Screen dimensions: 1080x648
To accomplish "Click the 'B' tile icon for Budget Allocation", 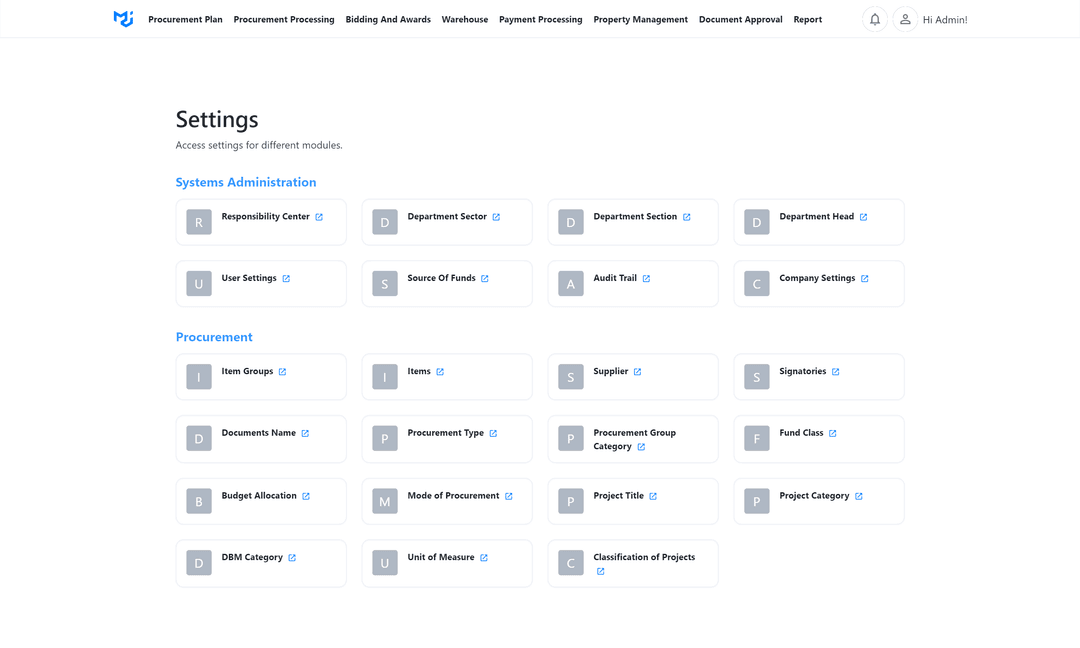I will [199, 501].
